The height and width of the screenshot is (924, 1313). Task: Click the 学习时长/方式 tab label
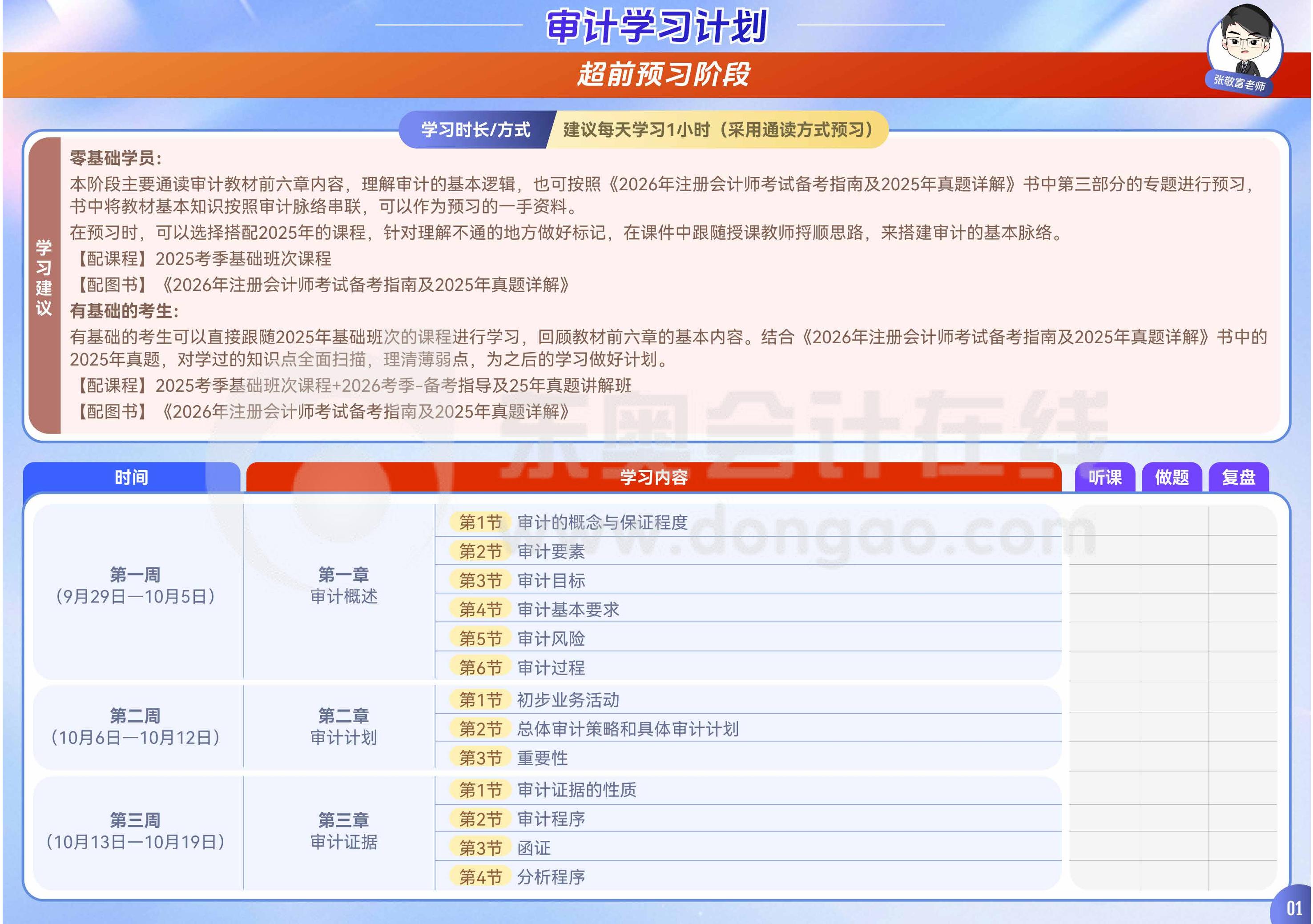tap(476, 130)
